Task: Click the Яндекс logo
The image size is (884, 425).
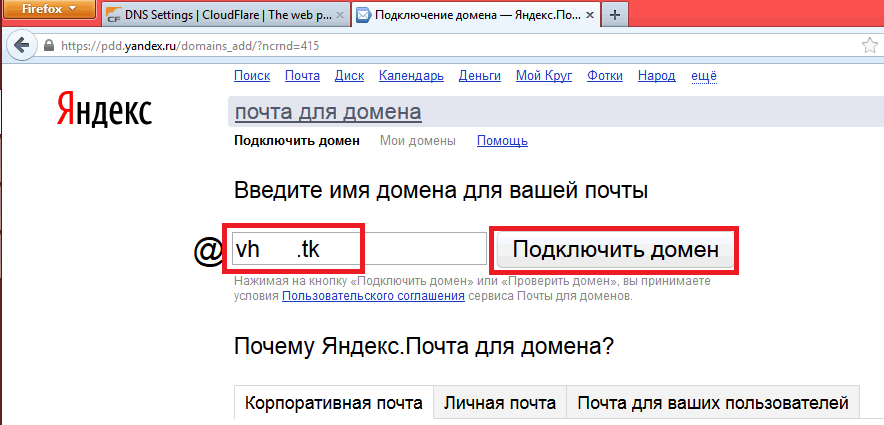Action: pos(103,111)
